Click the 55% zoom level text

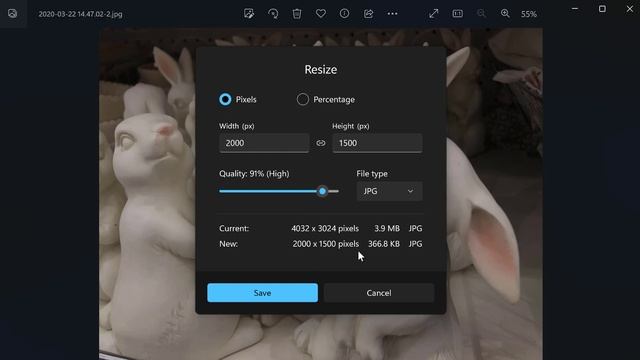(529, 14)
